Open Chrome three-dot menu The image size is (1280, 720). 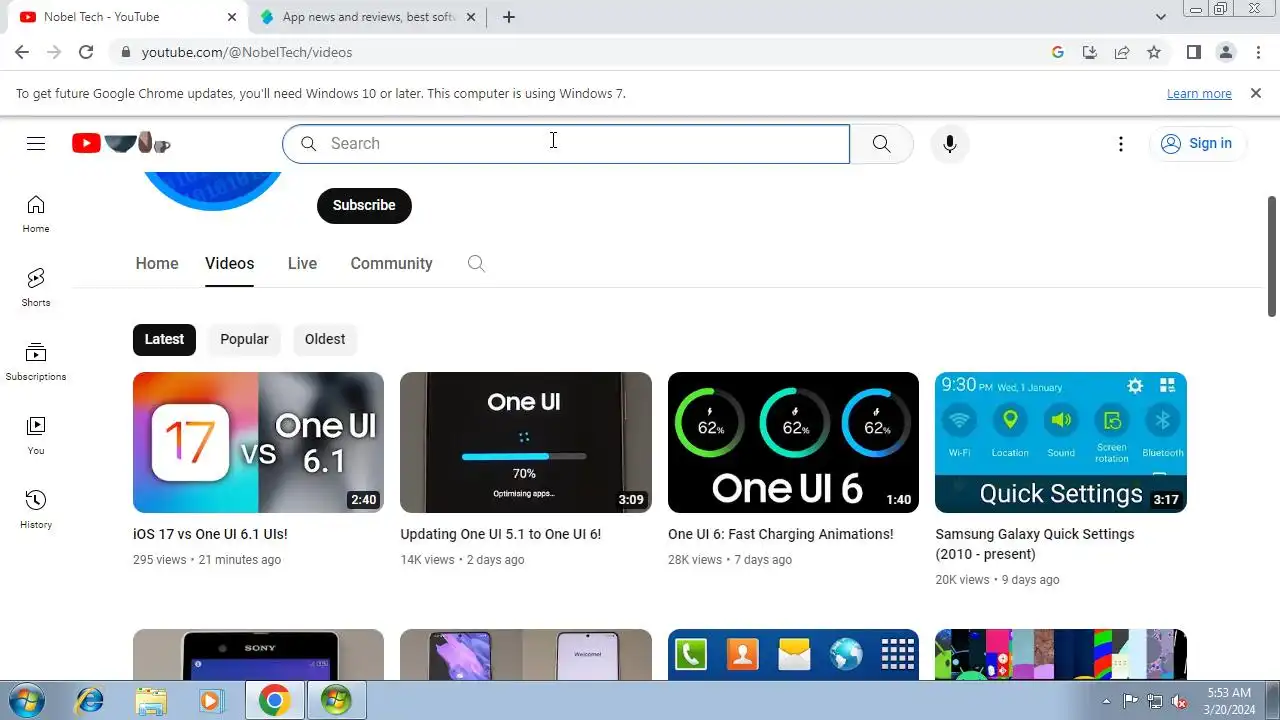pyautogui.click(x=1258, y=52)
